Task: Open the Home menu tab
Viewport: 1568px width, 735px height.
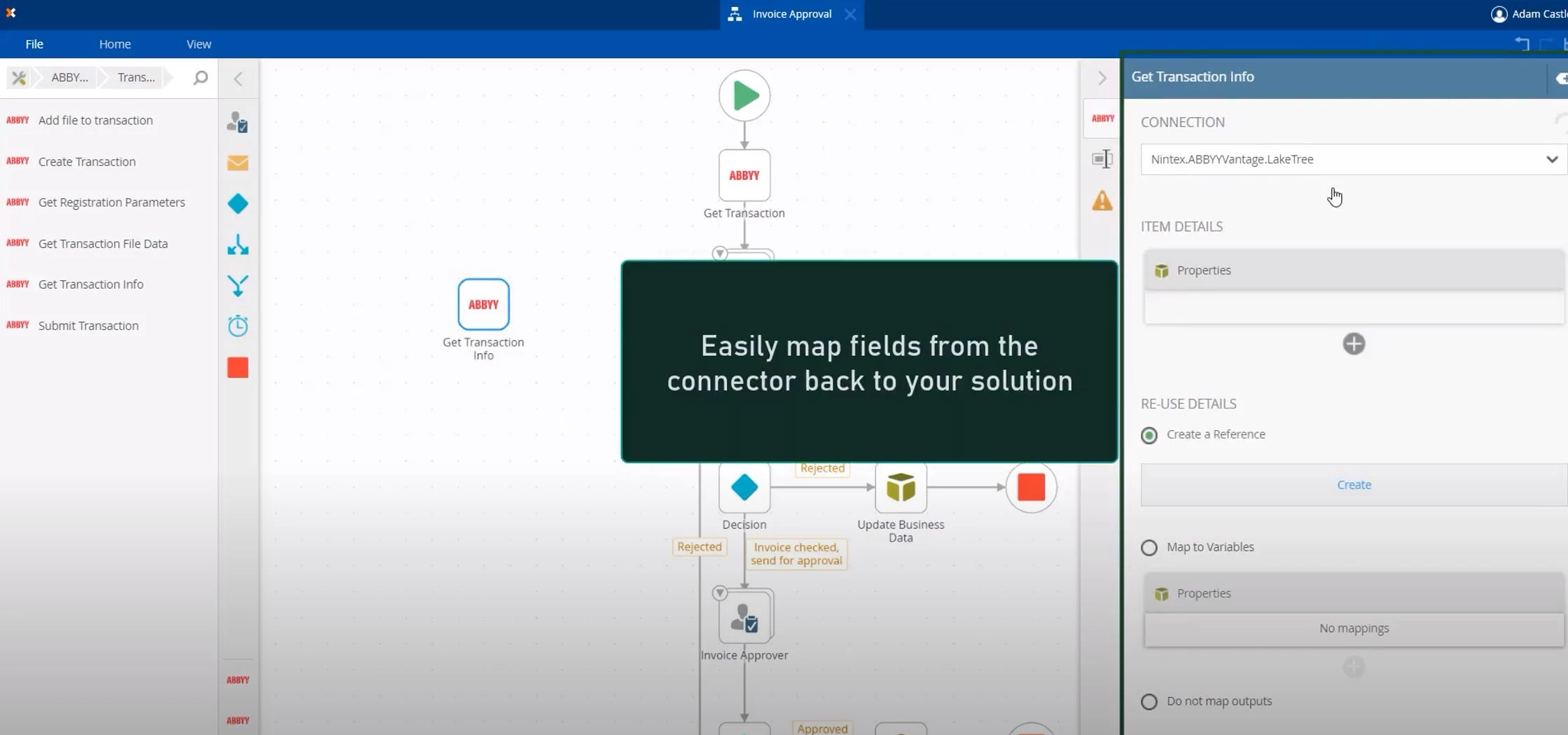Action: 115,44
